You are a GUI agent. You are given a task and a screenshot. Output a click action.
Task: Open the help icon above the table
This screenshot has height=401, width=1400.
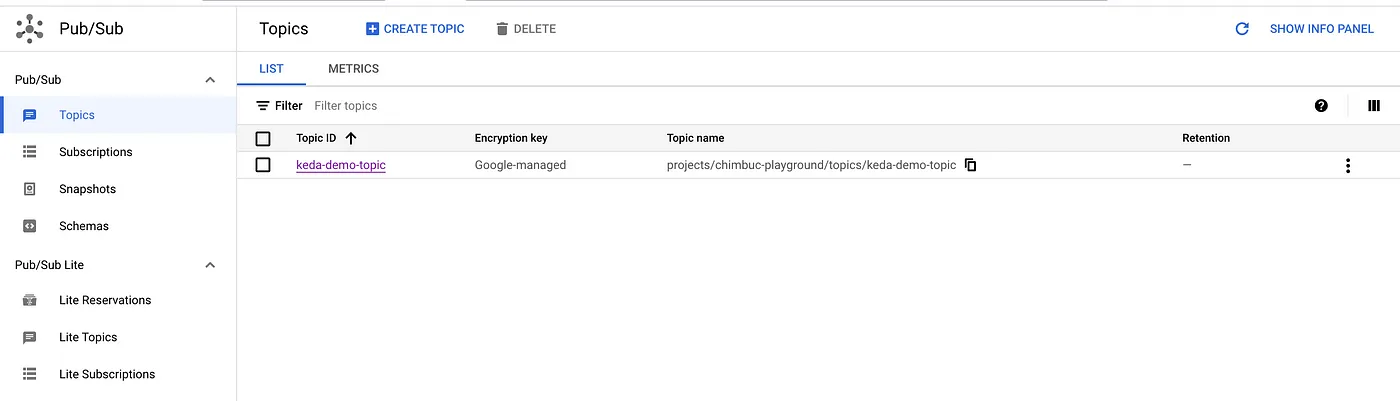[1321, 106]
